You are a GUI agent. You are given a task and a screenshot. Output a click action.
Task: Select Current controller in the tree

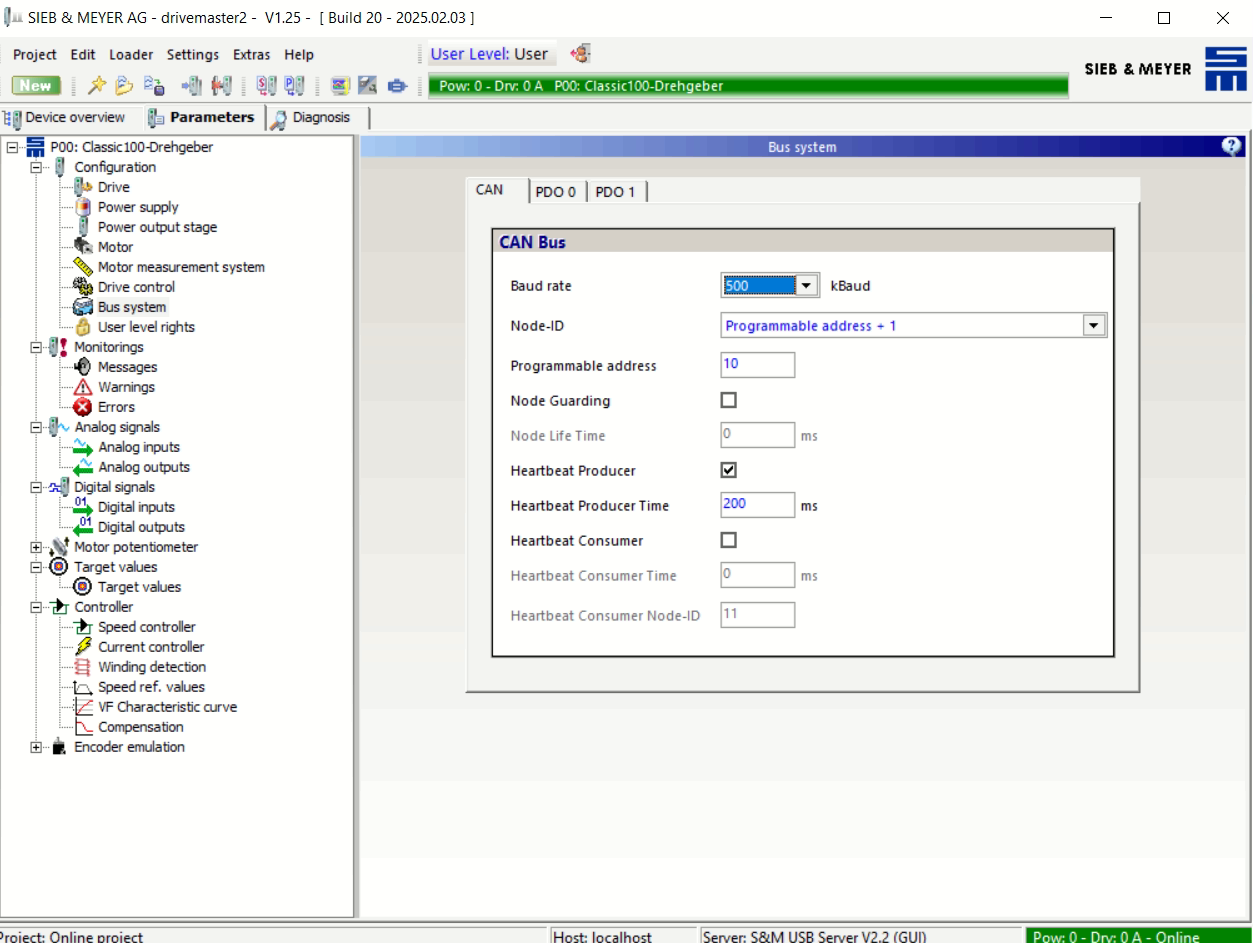[150, 647]
